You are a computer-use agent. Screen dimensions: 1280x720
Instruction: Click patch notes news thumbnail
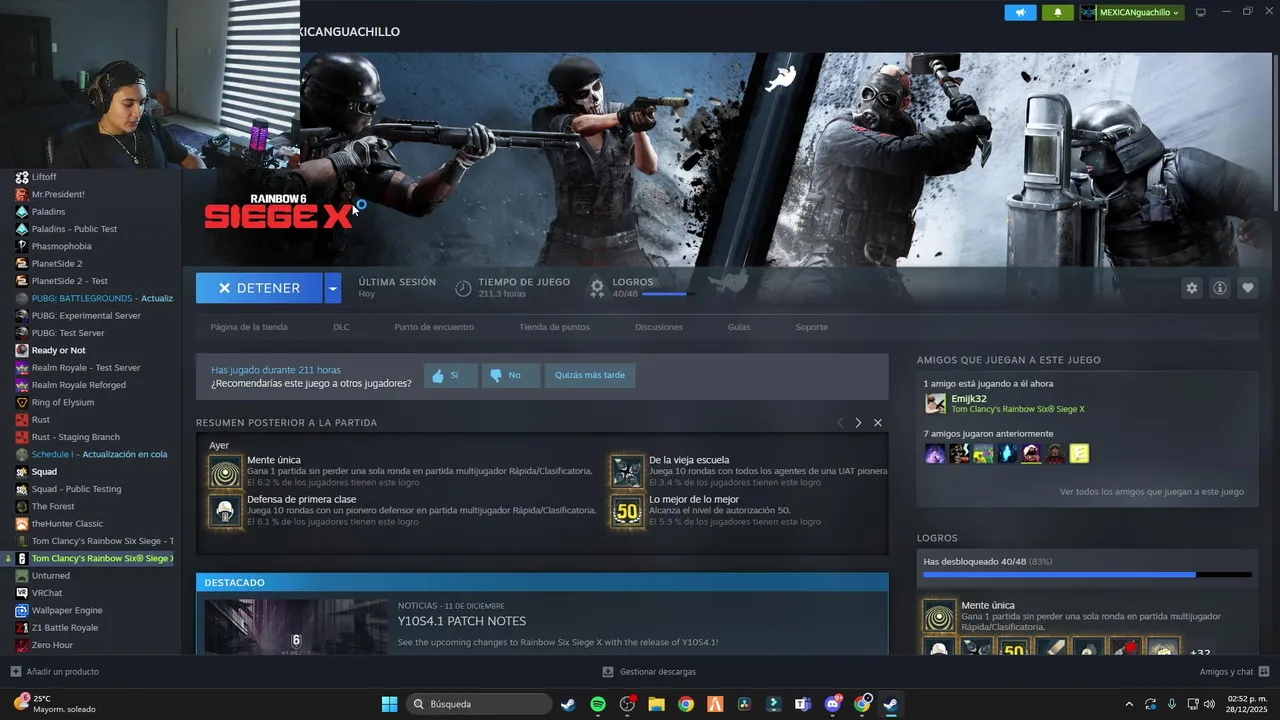tap(296, 627)
